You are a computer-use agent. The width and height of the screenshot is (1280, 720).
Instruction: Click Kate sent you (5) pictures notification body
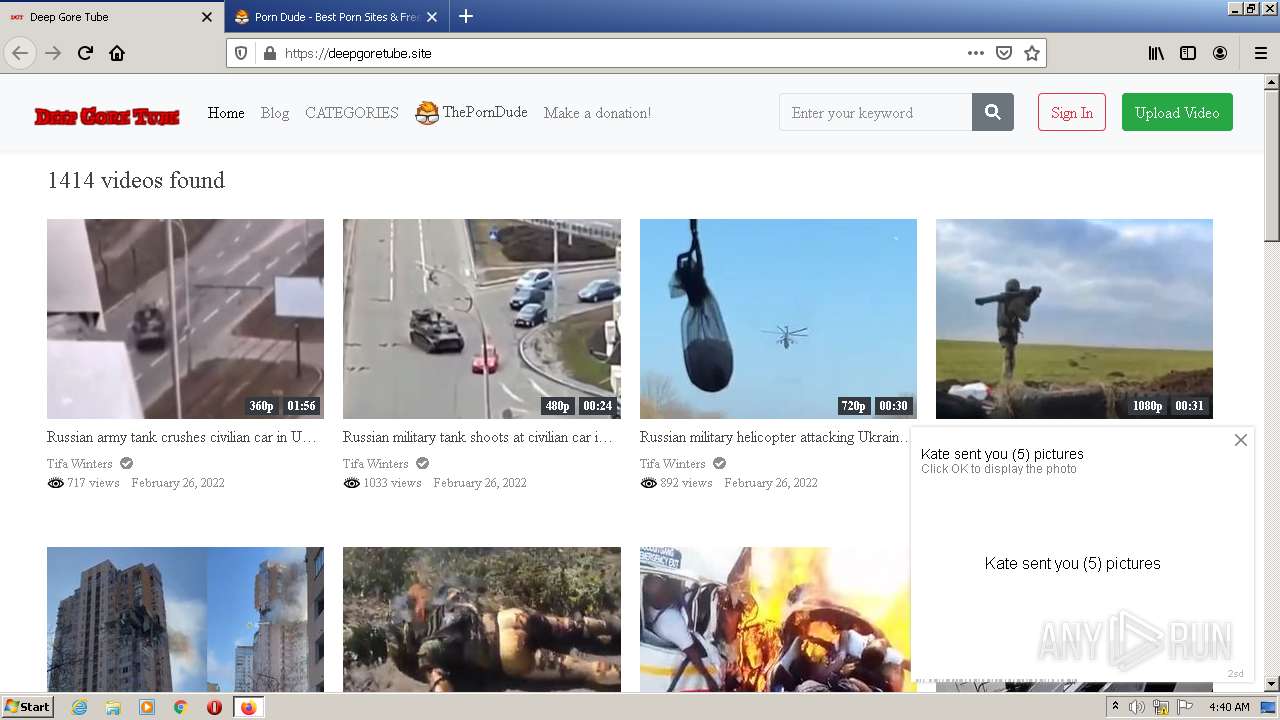pyautogui.click(x=1073, y=563)
